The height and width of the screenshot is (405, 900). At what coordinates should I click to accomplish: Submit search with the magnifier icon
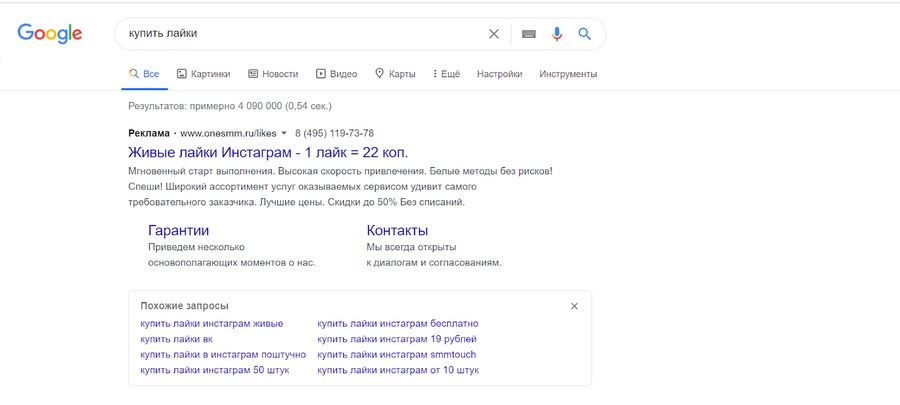click(584, 34)
